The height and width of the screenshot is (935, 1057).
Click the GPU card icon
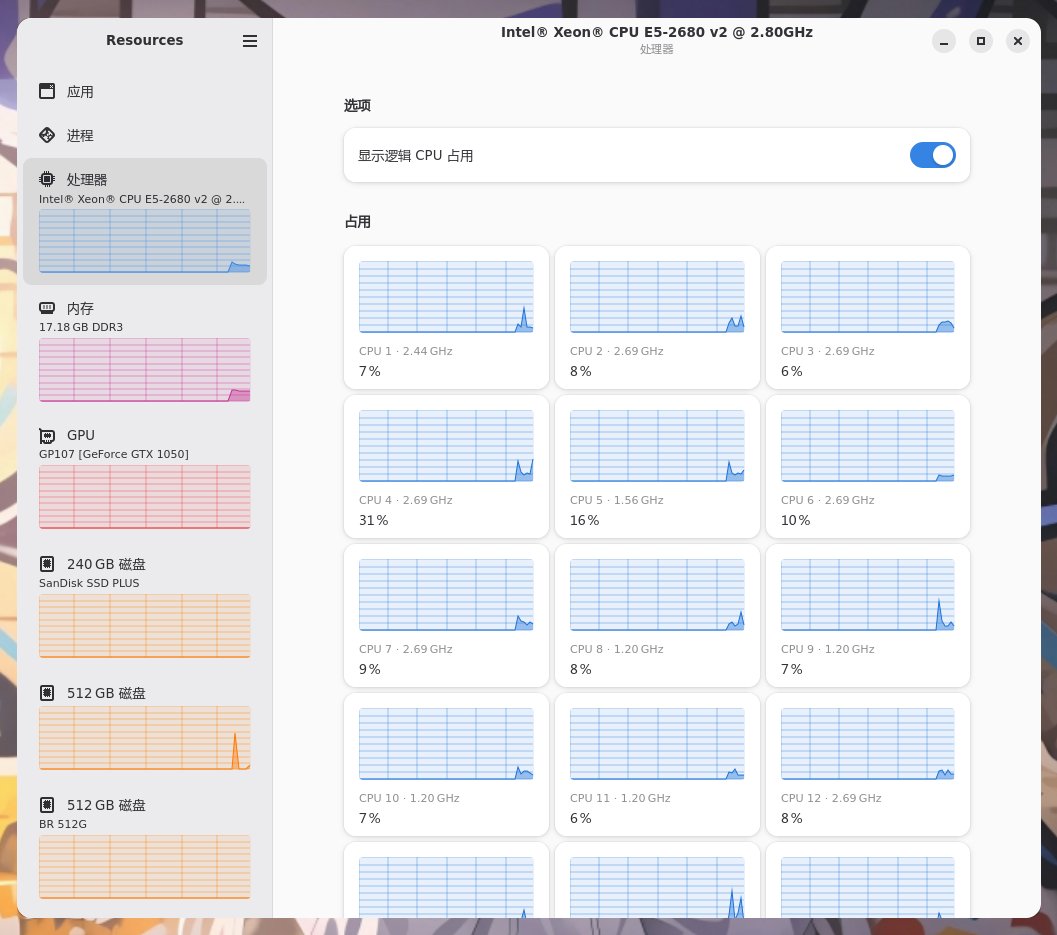[x=47, y=435]
